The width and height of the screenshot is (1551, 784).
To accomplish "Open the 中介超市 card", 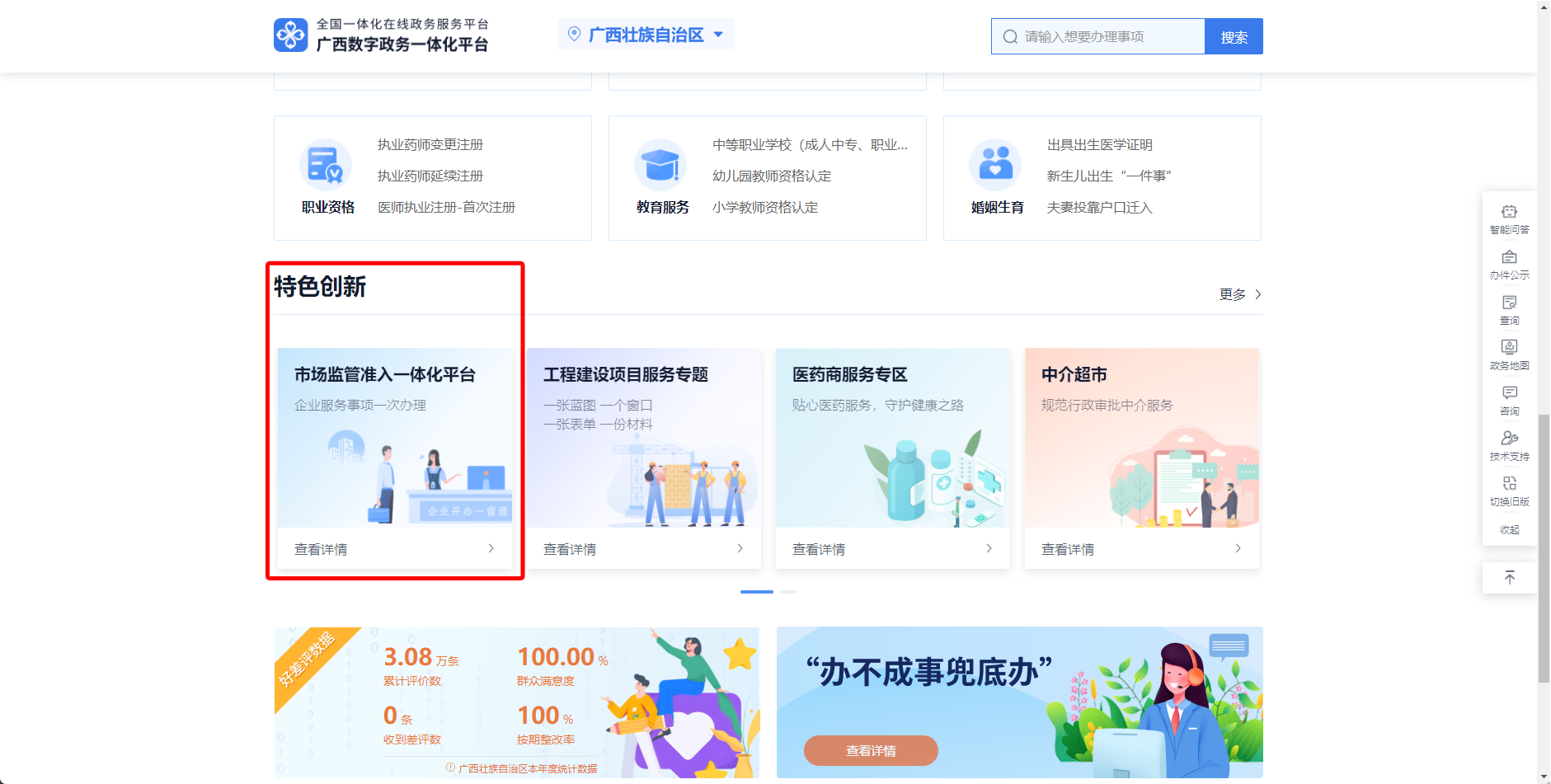I will pos(1141,458).
